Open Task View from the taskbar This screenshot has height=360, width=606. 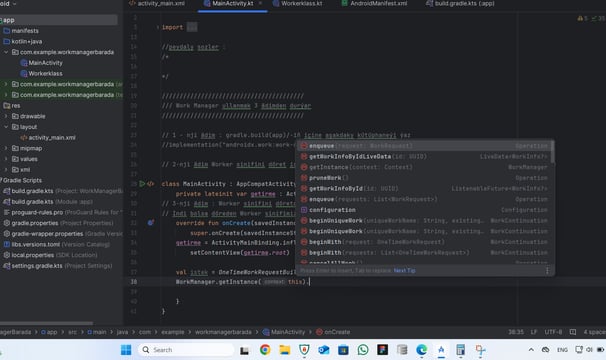(244, 350)
